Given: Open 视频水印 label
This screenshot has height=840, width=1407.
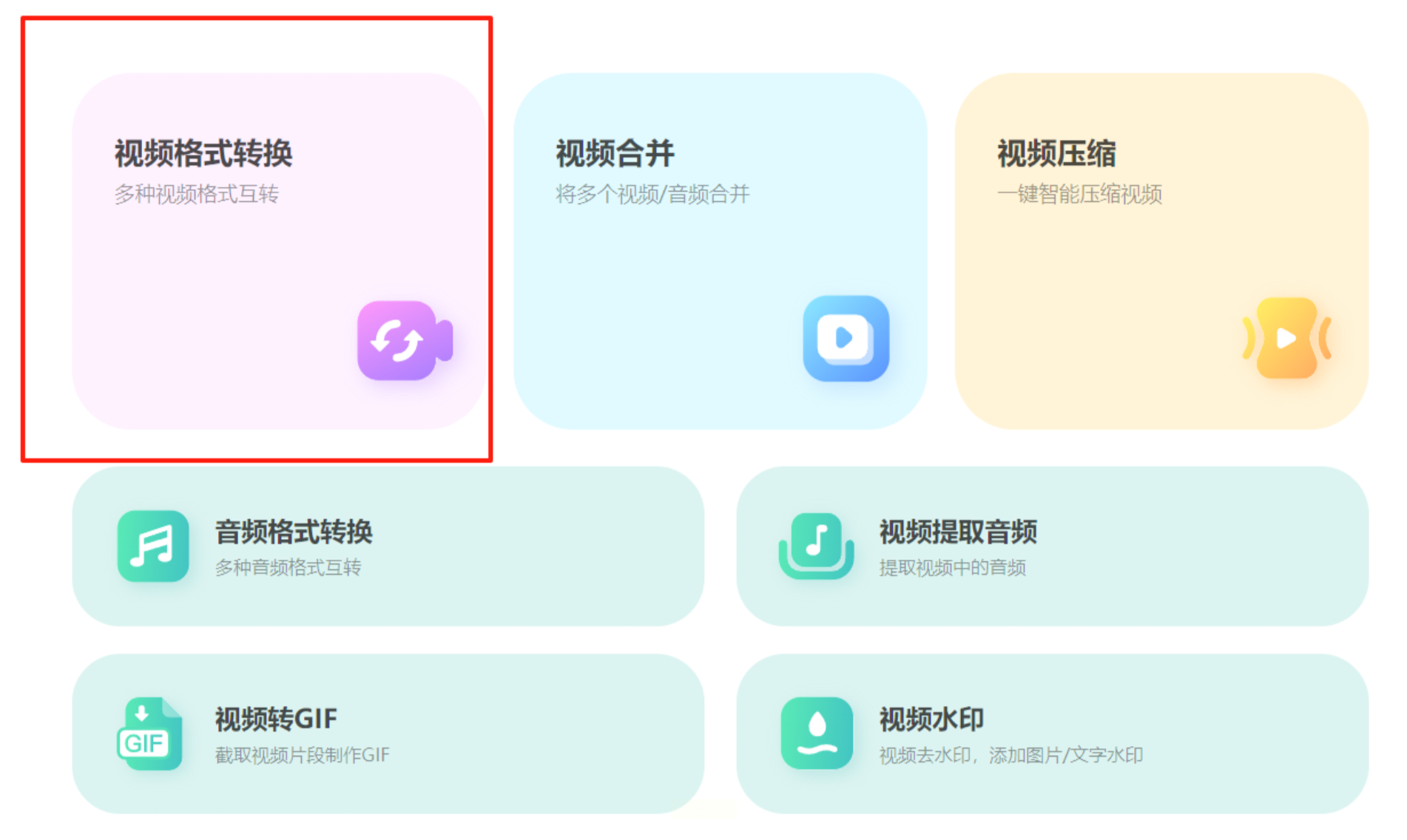Looking at the screenshot, I should click(931, 719).
